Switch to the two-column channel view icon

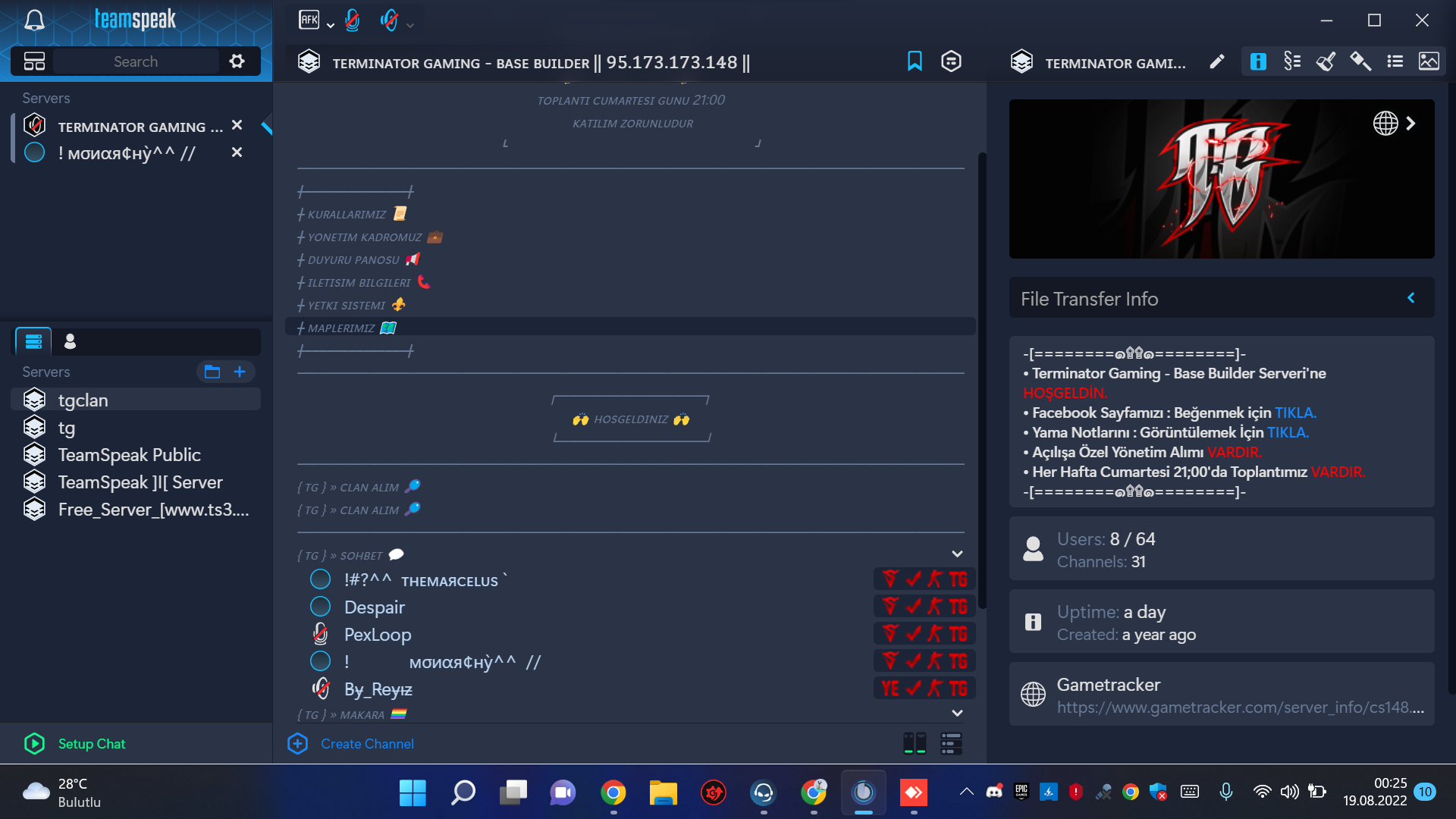coord(915,743)
